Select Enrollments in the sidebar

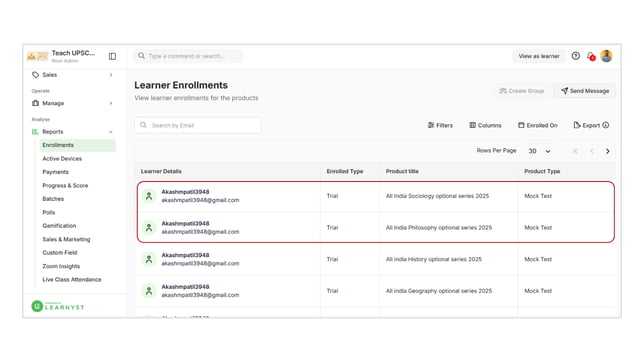pos(78,145)
